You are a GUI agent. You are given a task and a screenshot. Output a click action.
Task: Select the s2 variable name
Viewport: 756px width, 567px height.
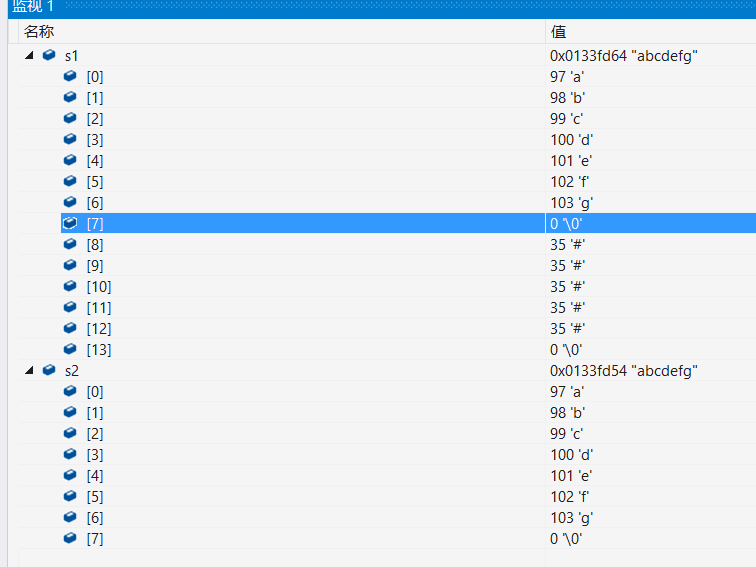pyautogui.click(x=71, y=371)
